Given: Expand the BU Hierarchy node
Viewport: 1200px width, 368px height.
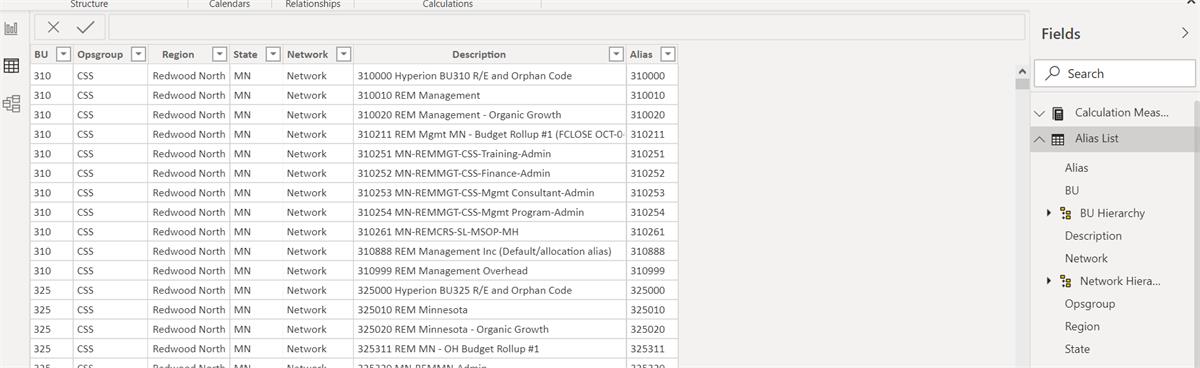Looking at the screenshot, I should tap(1049, 213).
